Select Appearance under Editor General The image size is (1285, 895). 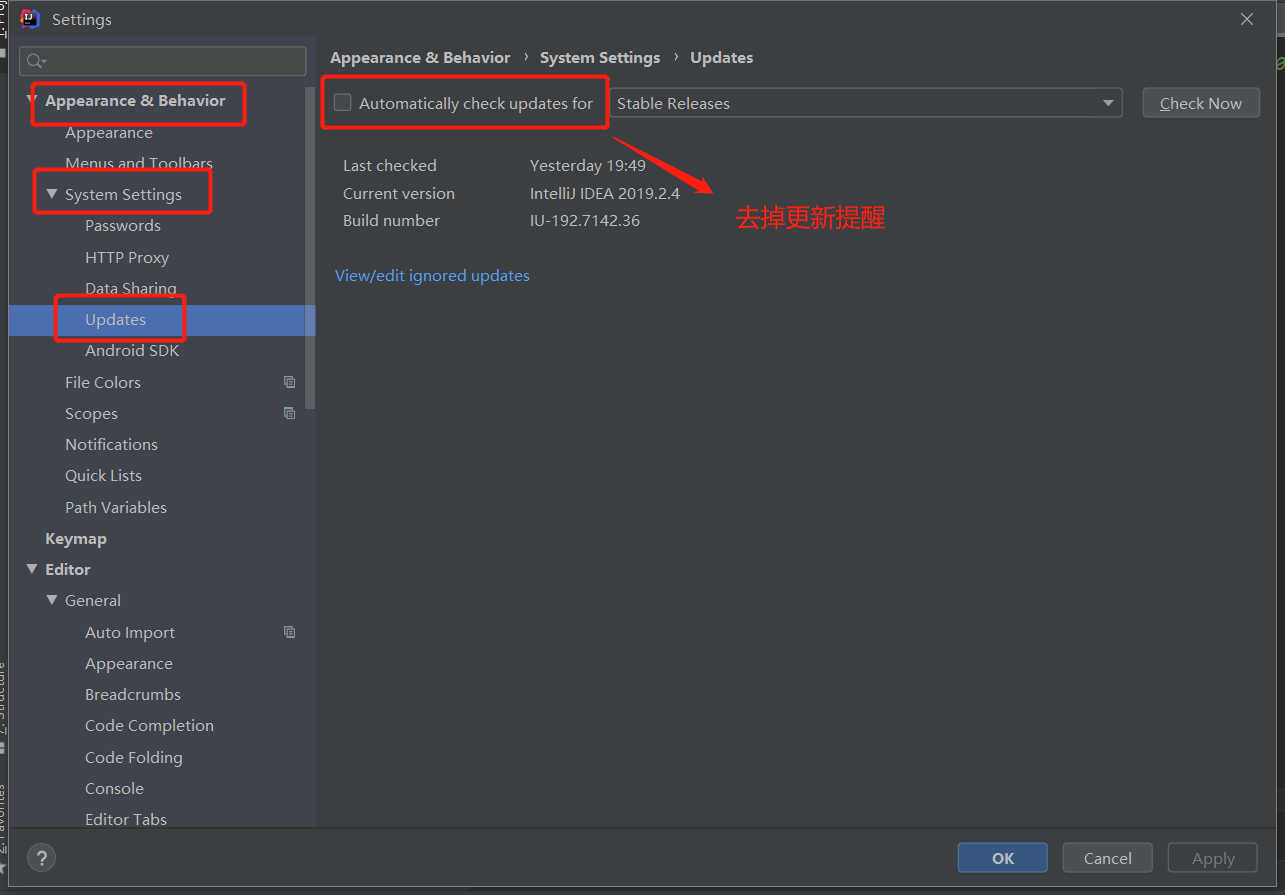click(129, 663)
